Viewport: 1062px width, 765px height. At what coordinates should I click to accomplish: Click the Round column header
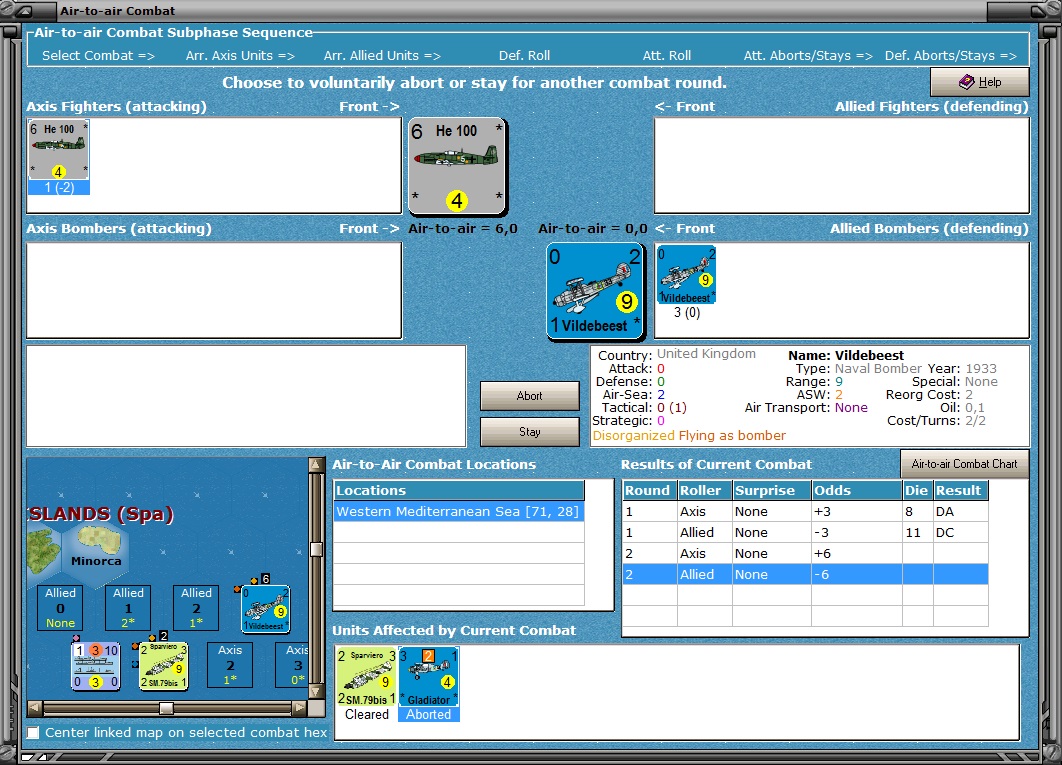coord(650,490)
